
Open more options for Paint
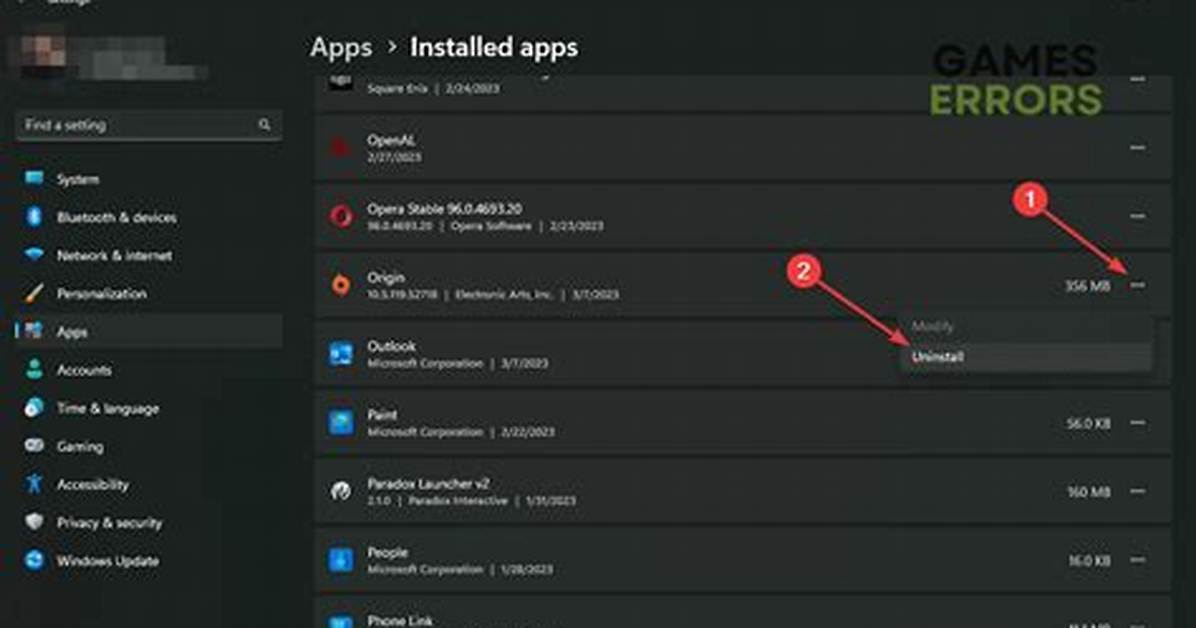[1137, 423]
